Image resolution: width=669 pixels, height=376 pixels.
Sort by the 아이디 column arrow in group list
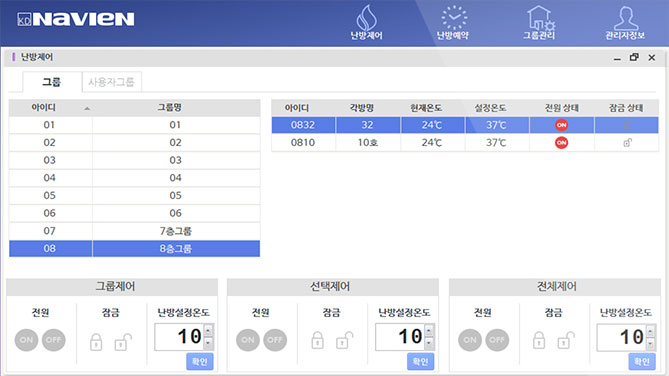[87, 108]
